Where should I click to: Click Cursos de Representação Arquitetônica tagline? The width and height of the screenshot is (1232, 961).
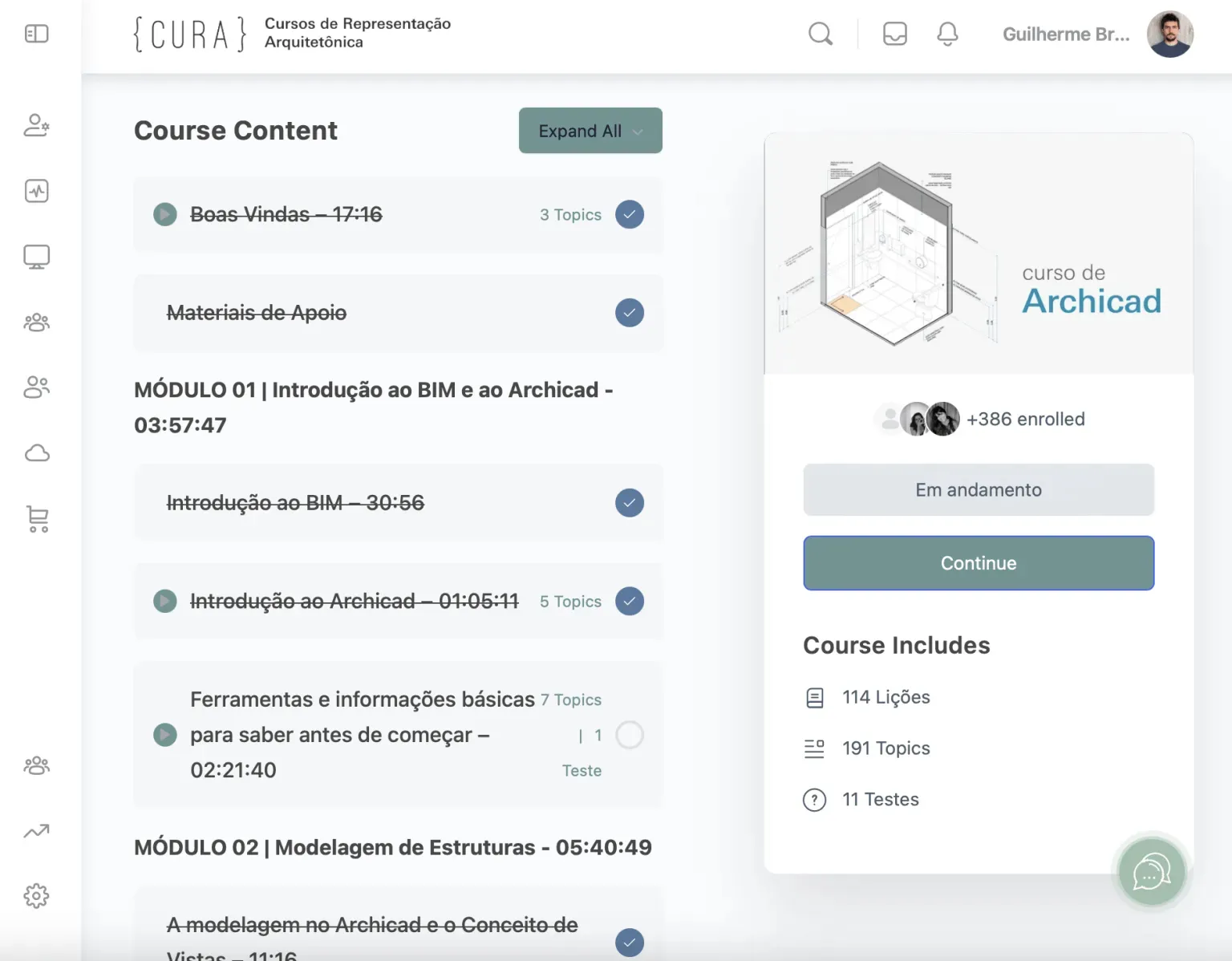tap(358, 33)
